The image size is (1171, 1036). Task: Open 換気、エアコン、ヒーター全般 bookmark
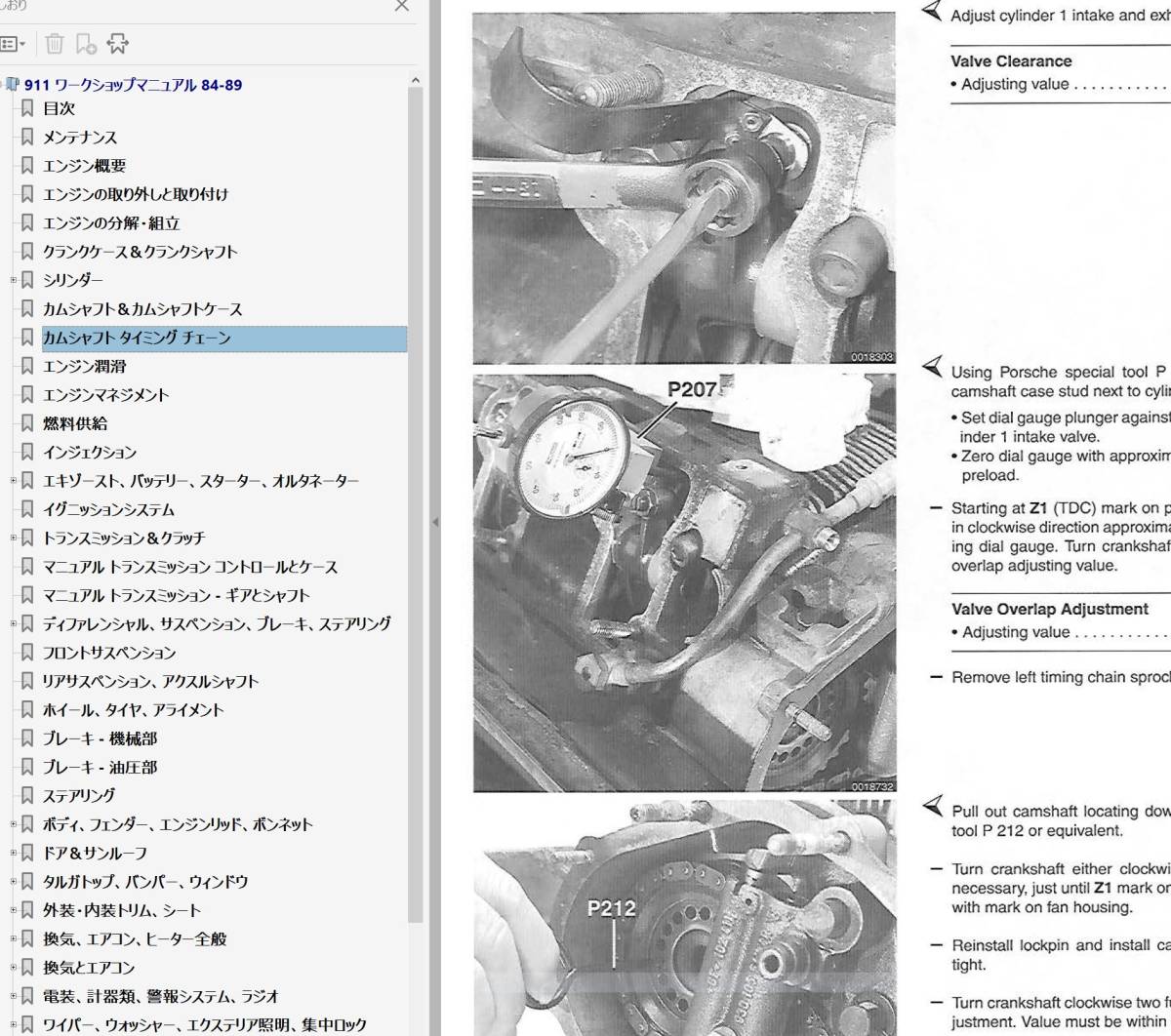[135, 938]
